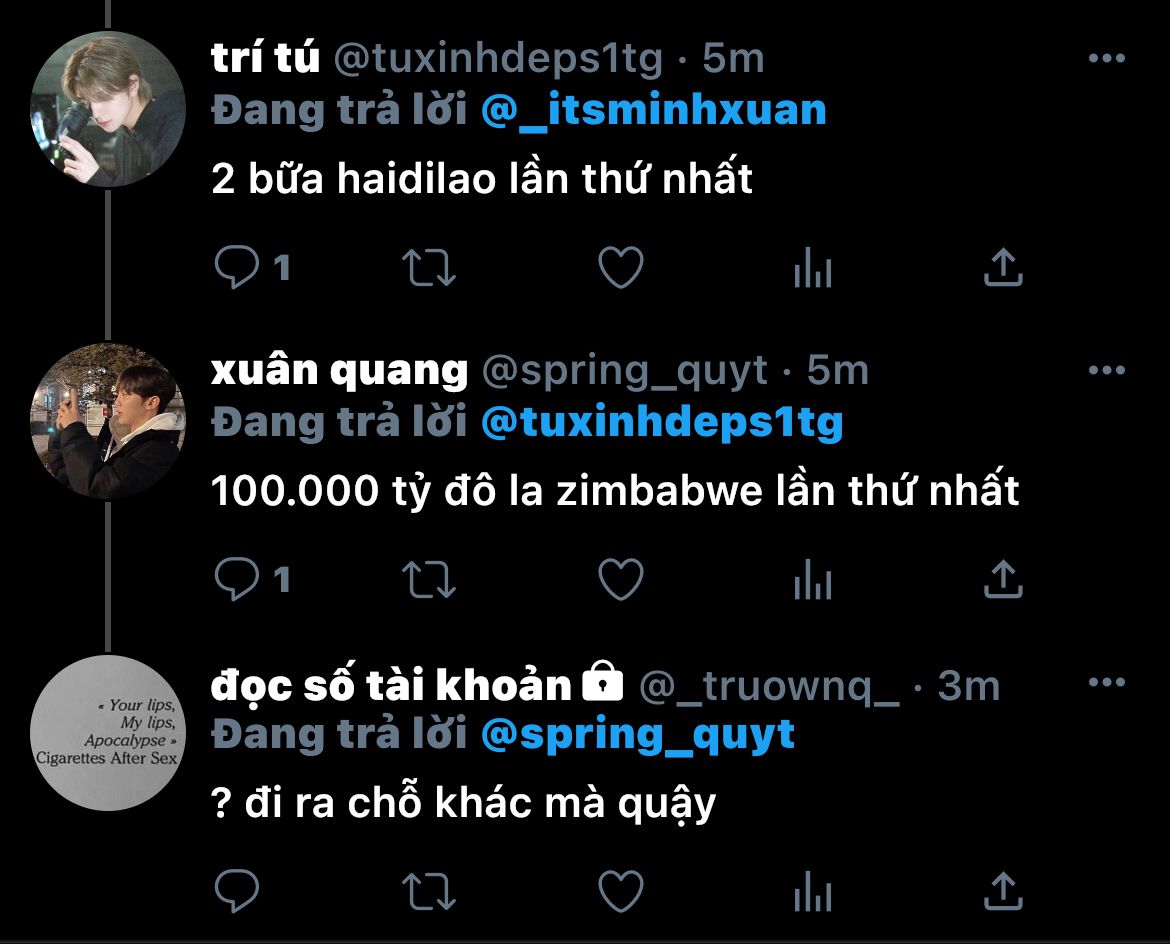This screenshot has height=944, width=1170.
Task: Open the @tuxinhdeps1tg reply mention link
Action: pos(662,423)
